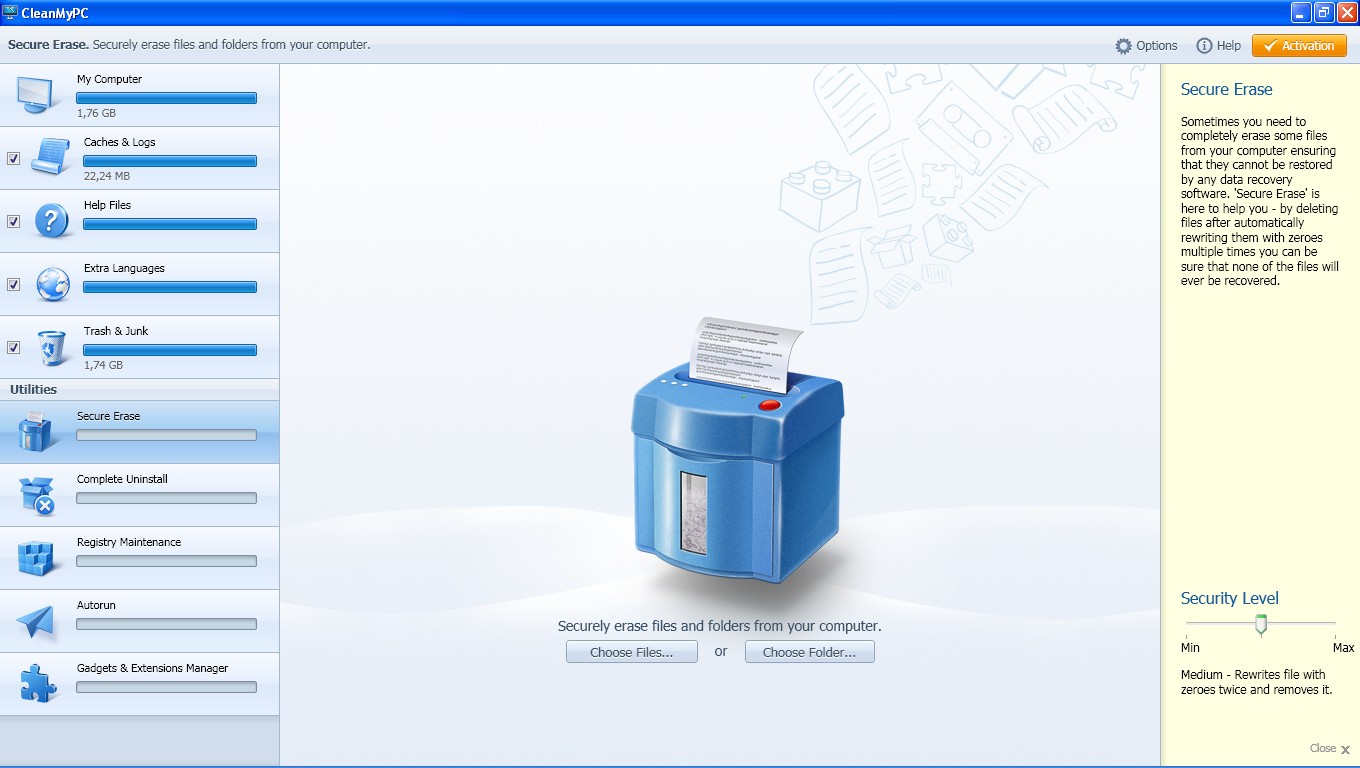Click the Caches & Logs scroll icon
This screenshot has width=1360, height=768.
click(49, 157)
